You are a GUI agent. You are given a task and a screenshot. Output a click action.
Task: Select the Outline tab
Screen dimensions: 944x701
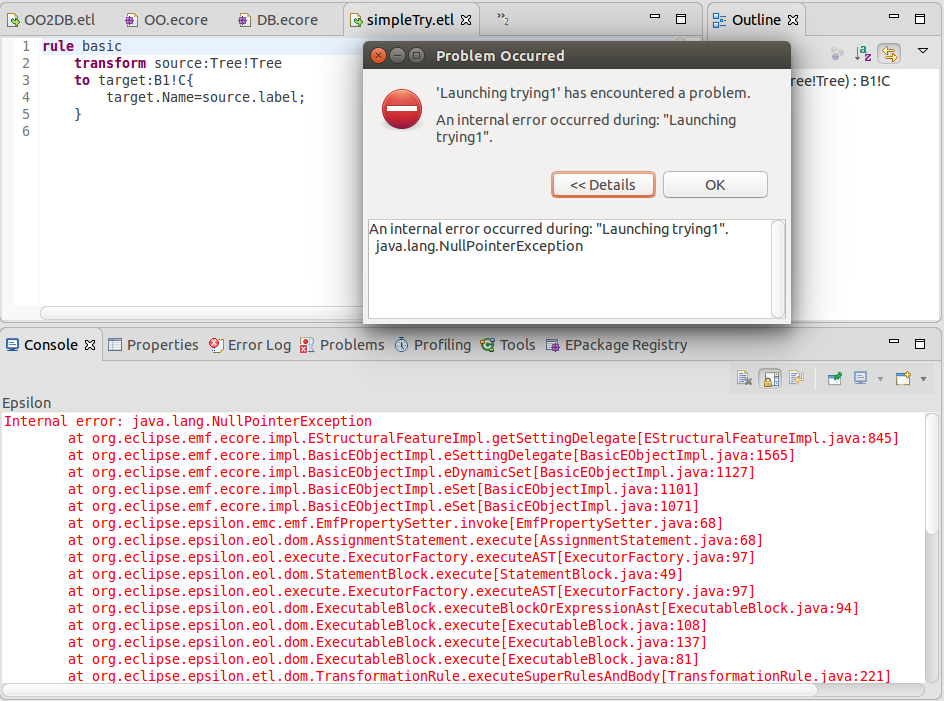755,20
